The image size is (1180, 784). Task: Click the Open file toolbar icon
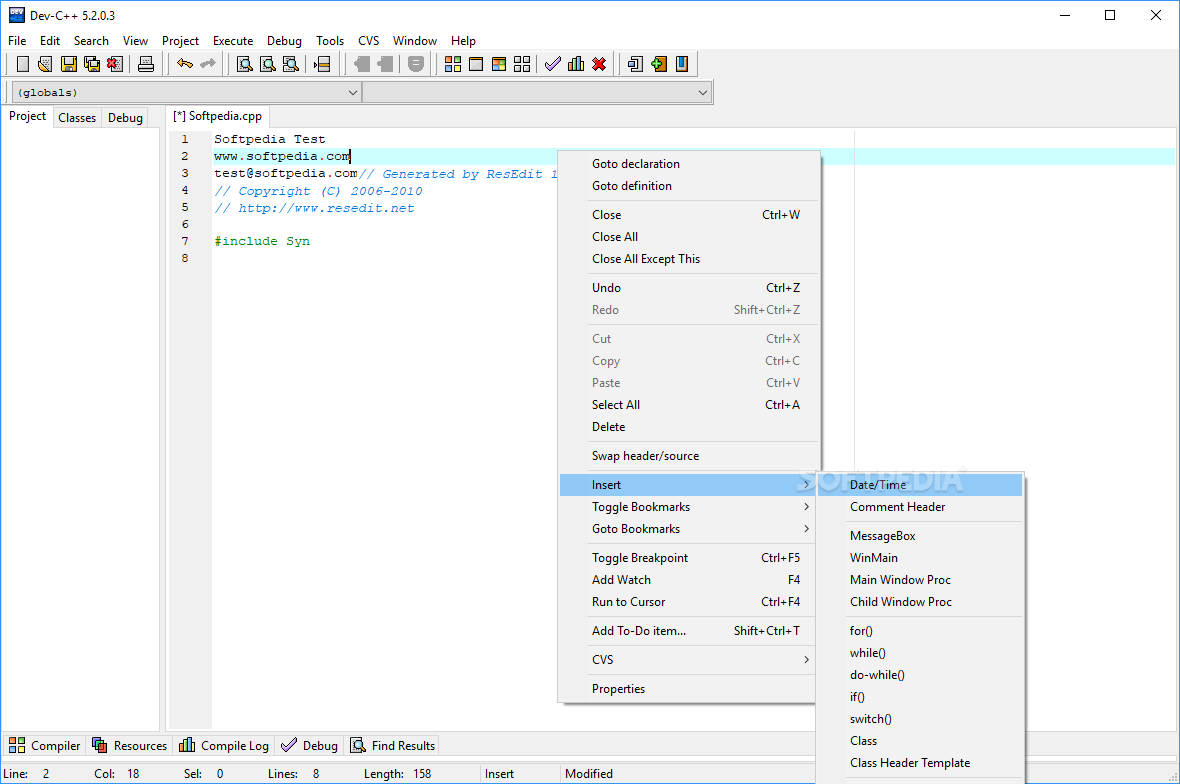click(x=45, y=64)
